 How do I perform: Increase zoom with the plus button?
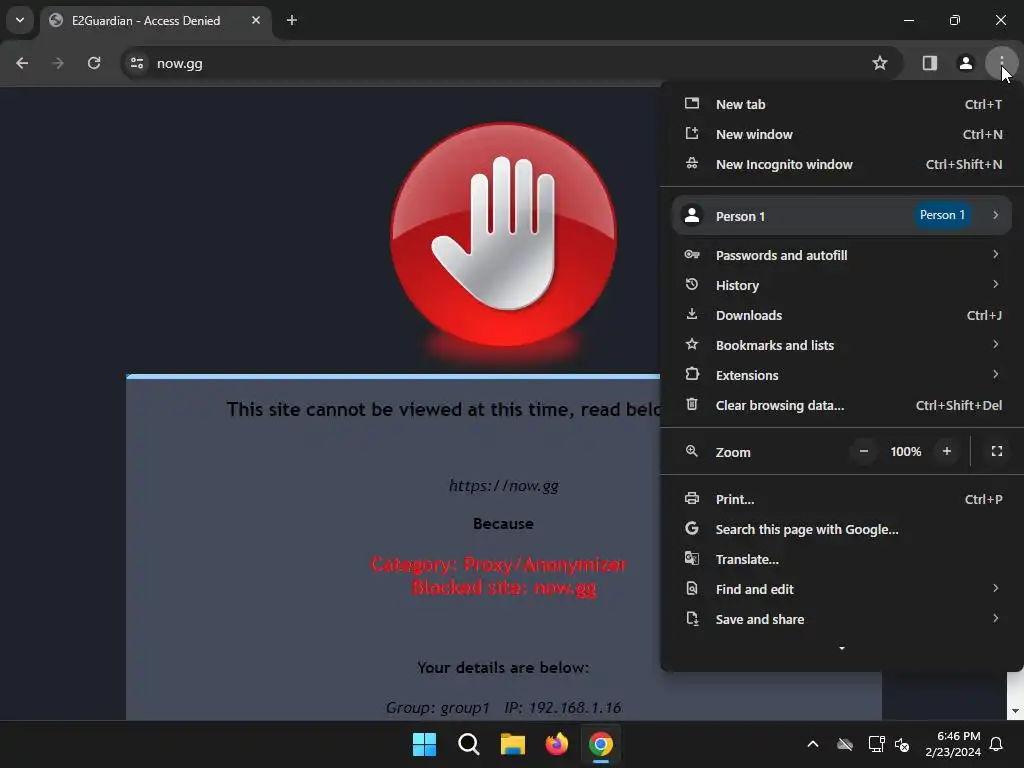(946, 451)
